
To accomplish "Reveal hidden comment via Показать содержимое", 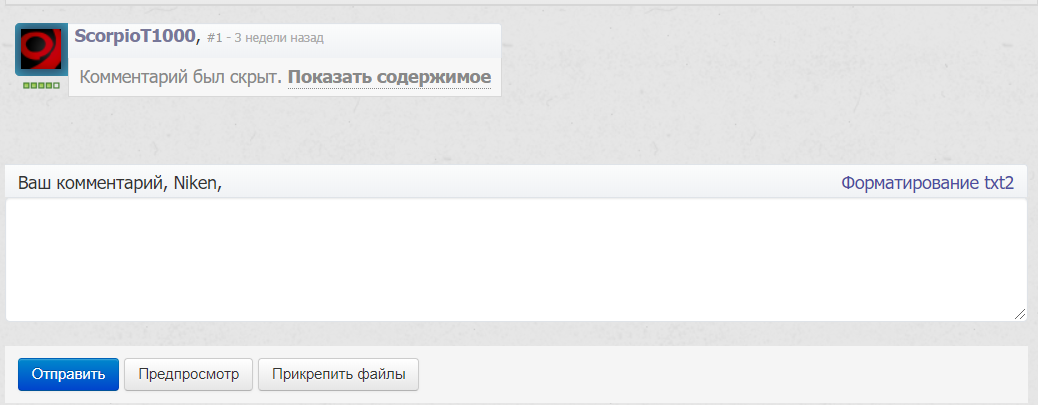I will click(x=389, y=77).
